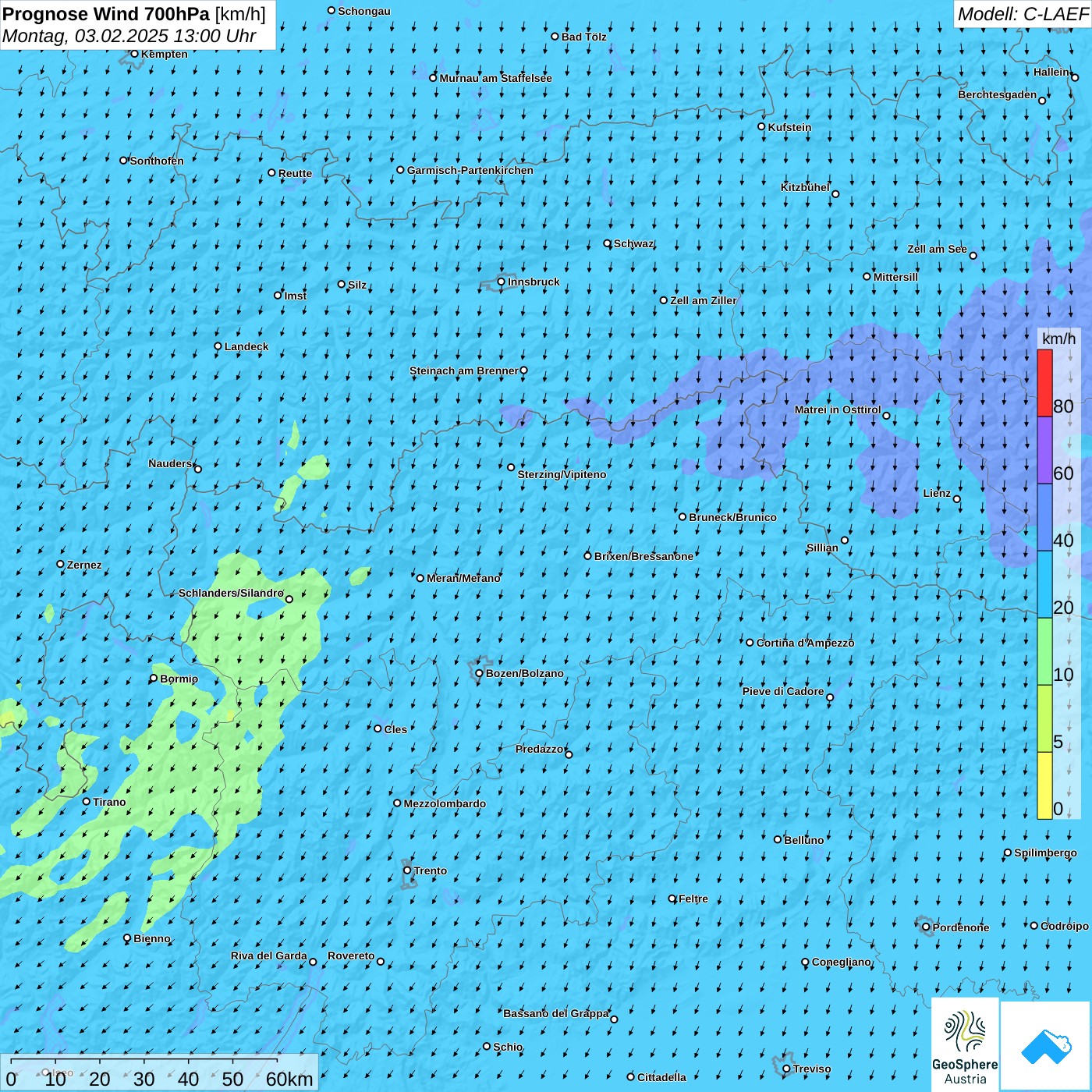Screen dimensions: 1092x1092
Task: Click the blue cloud logo in the corner
Action: click(1045, 1046)
